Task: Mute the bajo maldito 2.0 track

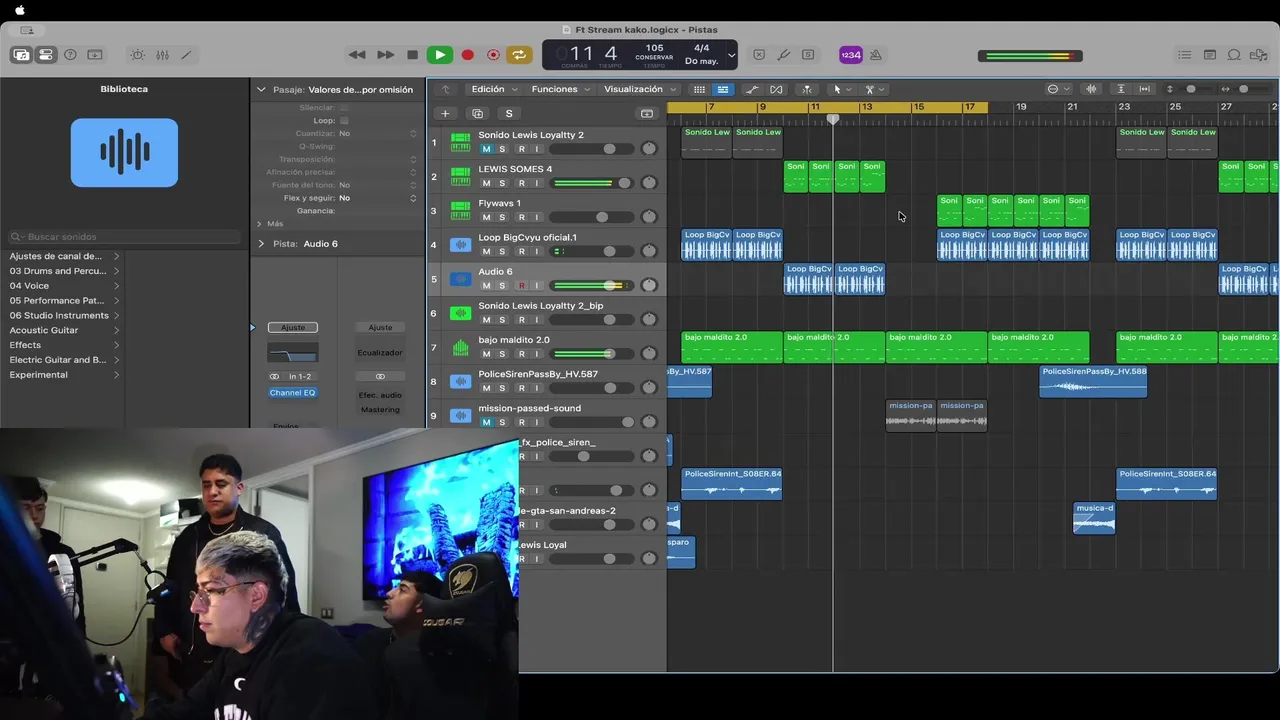Action: coord(487,354)
